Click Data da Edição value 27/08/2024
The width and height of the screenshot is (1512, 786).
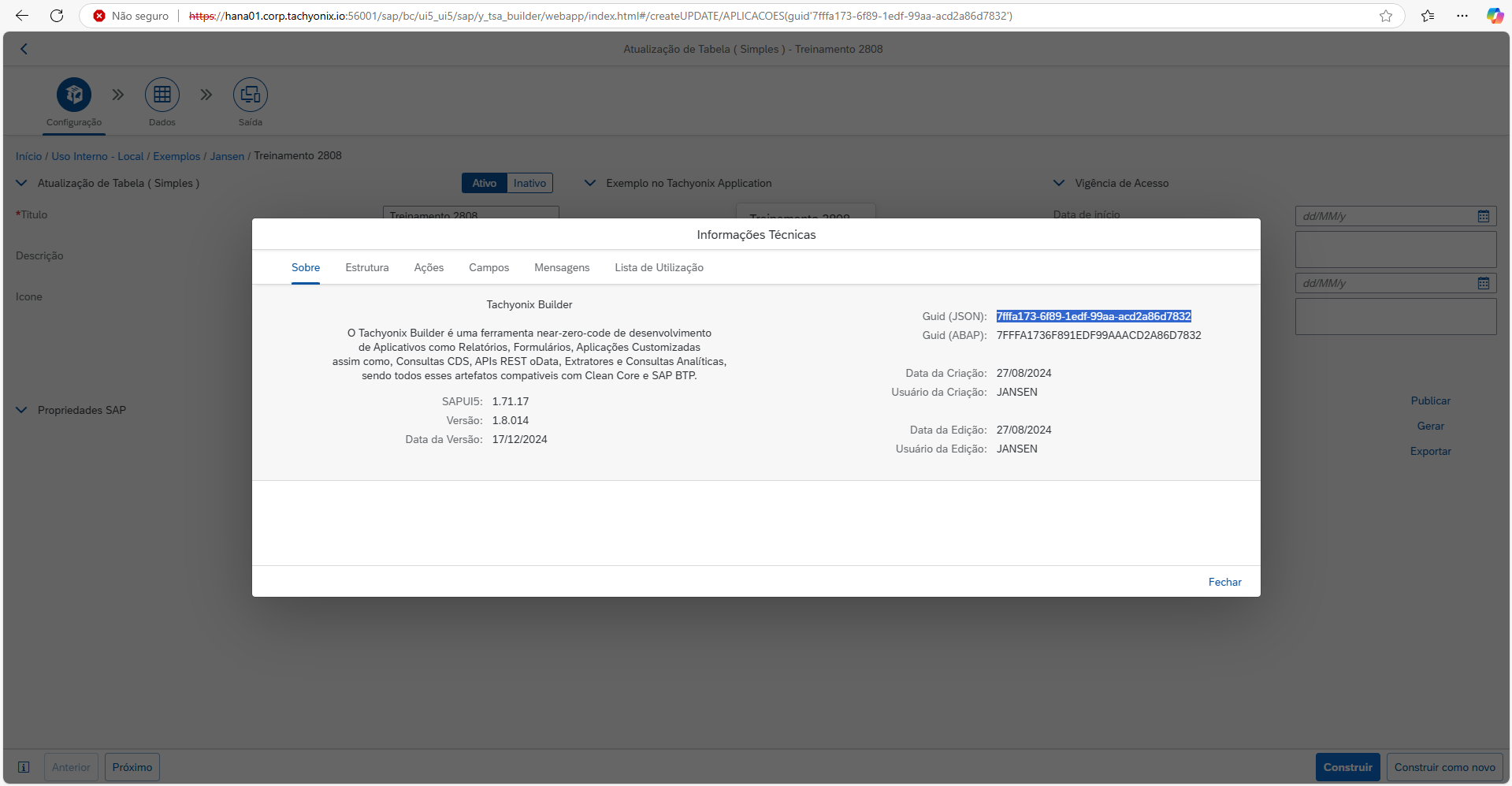(1023, 430)
